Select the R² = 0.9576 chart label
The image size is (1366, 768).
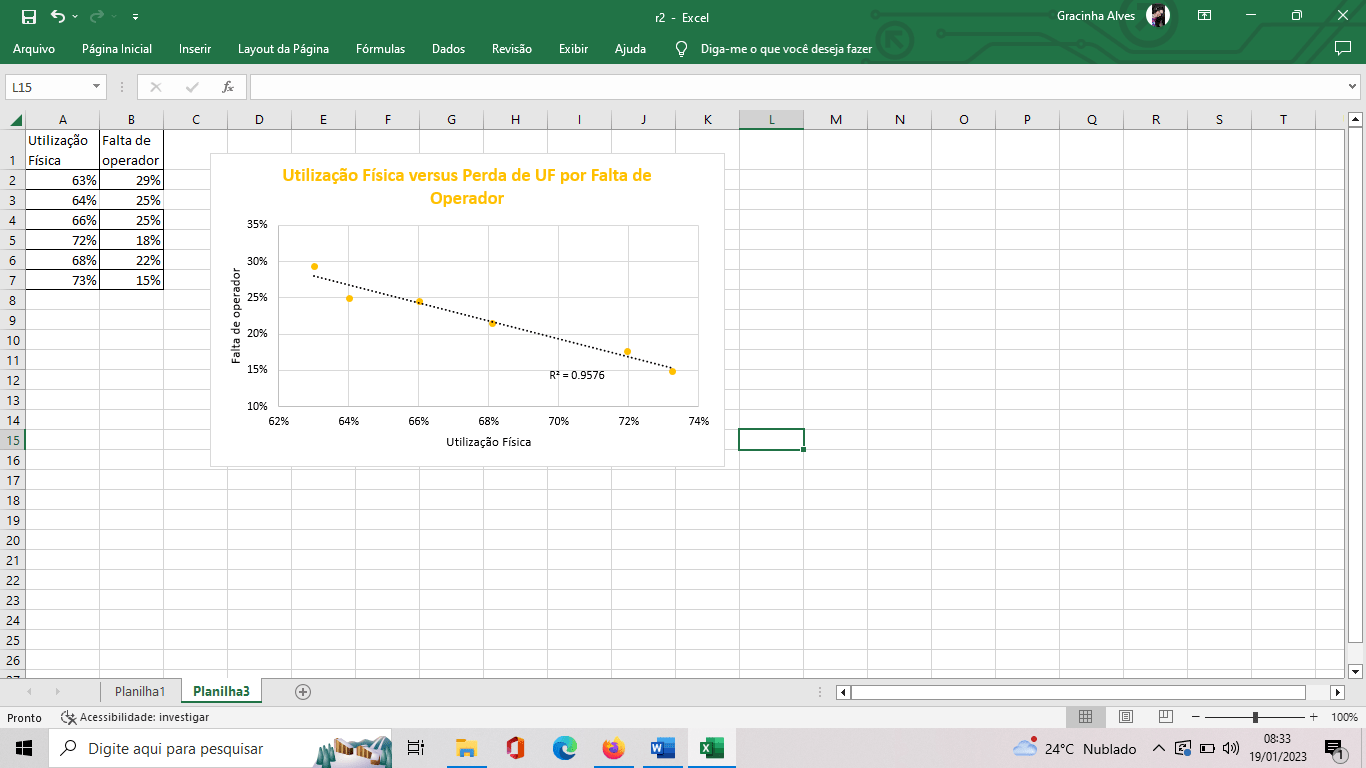(x=577, y=375)
